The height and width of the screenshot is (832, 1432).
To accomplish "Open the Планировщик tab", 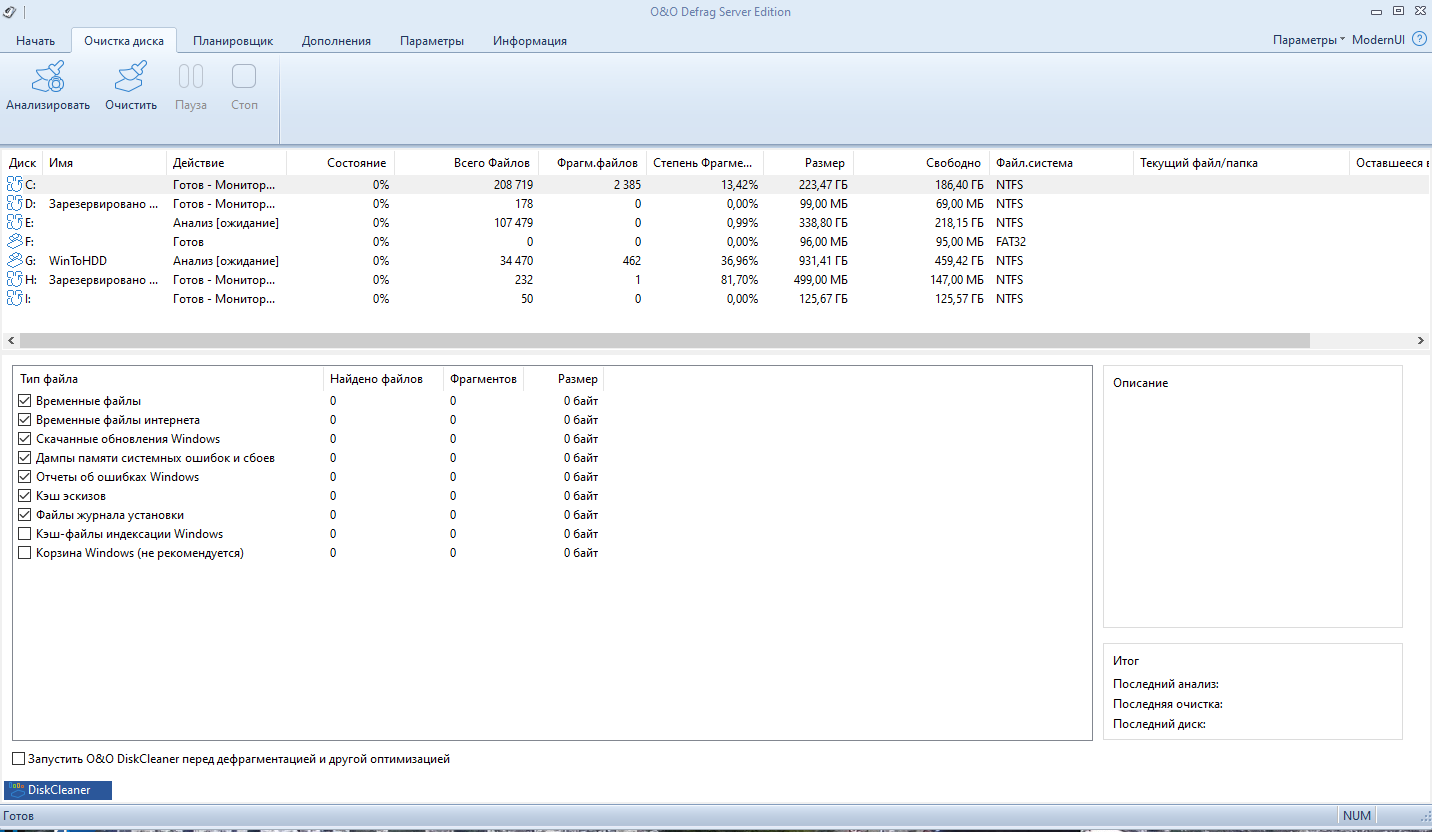I will click(233, 41).
